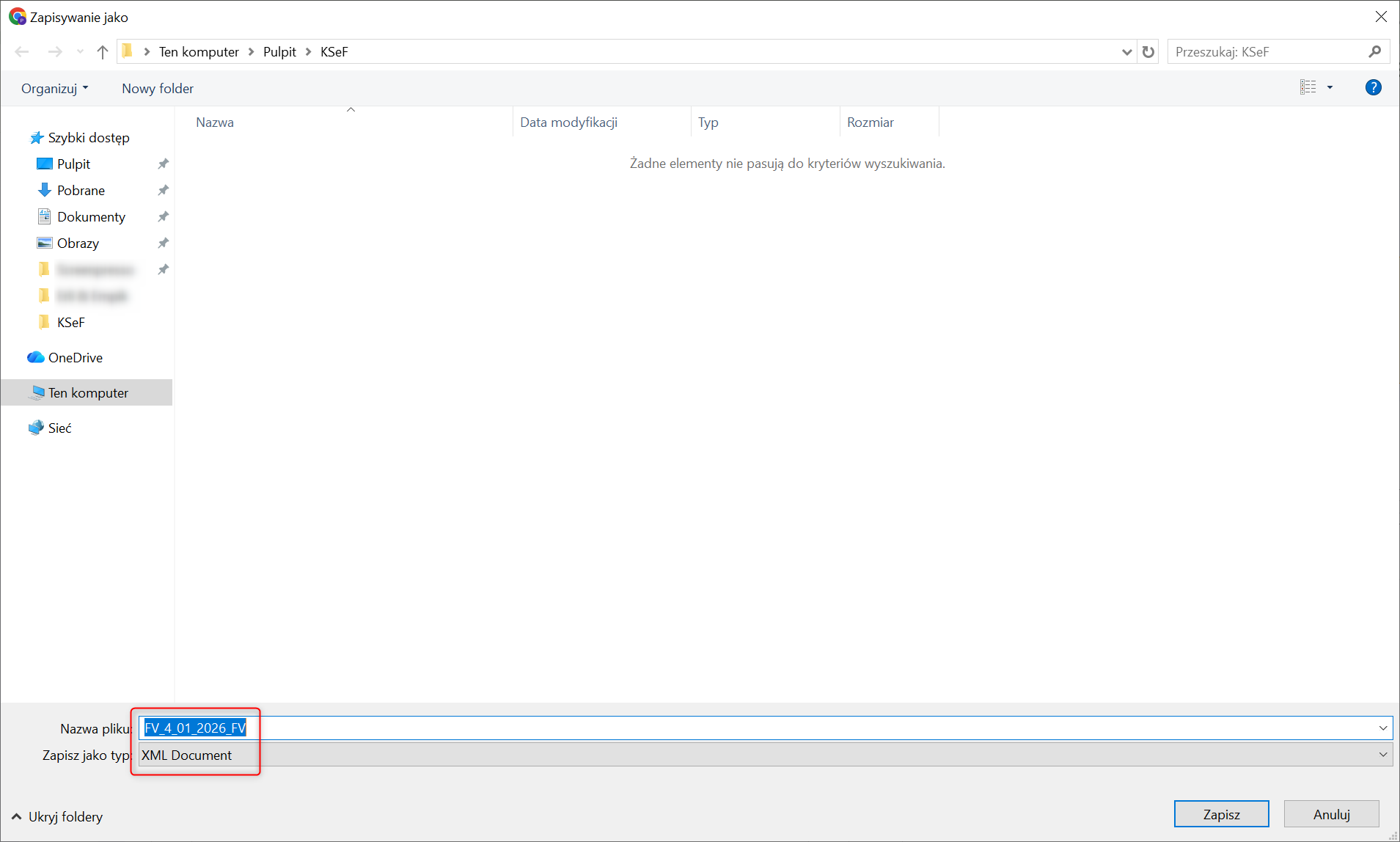
Task: Unpin Pulpit from quick access
Action: pos(163,164)
